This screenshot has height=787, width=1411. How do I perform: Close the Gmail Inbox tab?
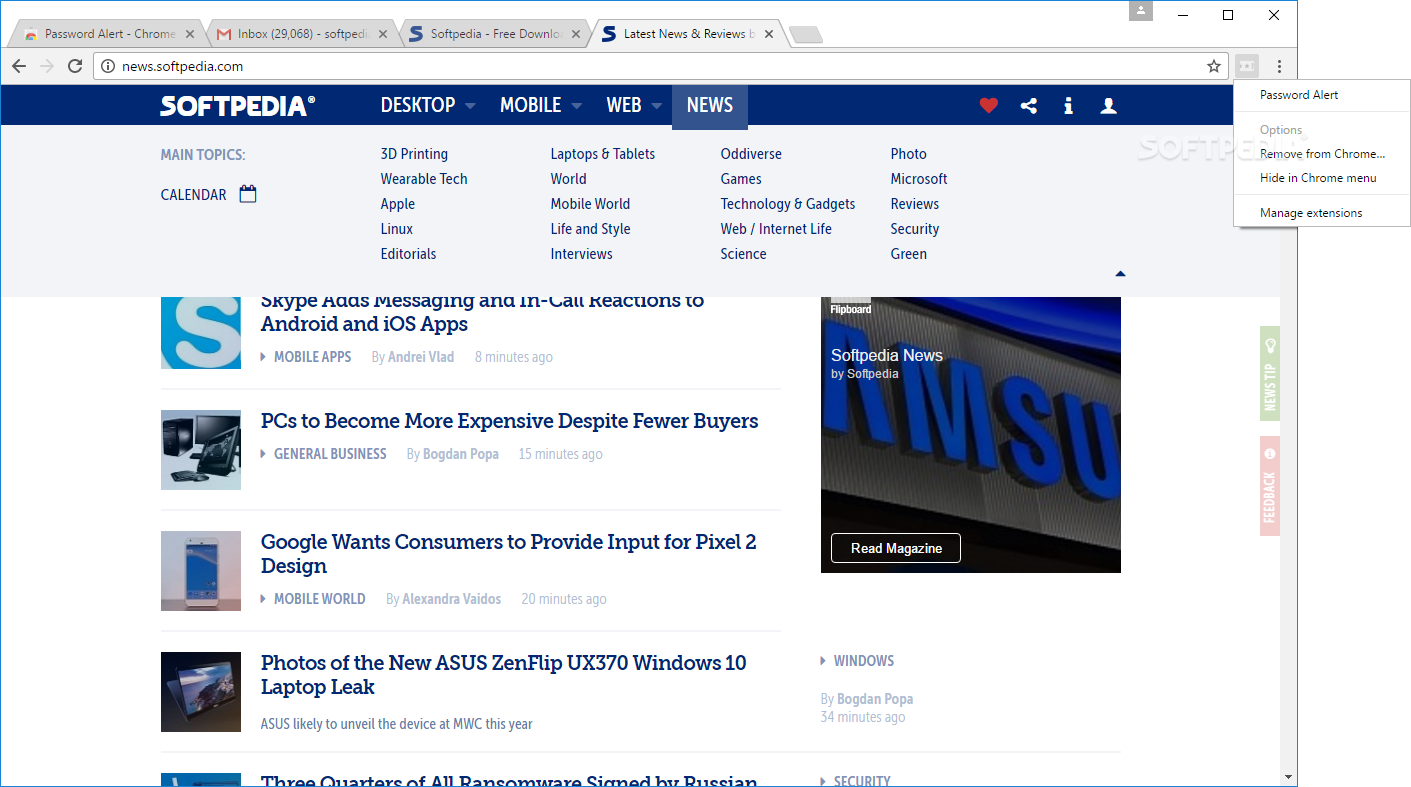383,34
